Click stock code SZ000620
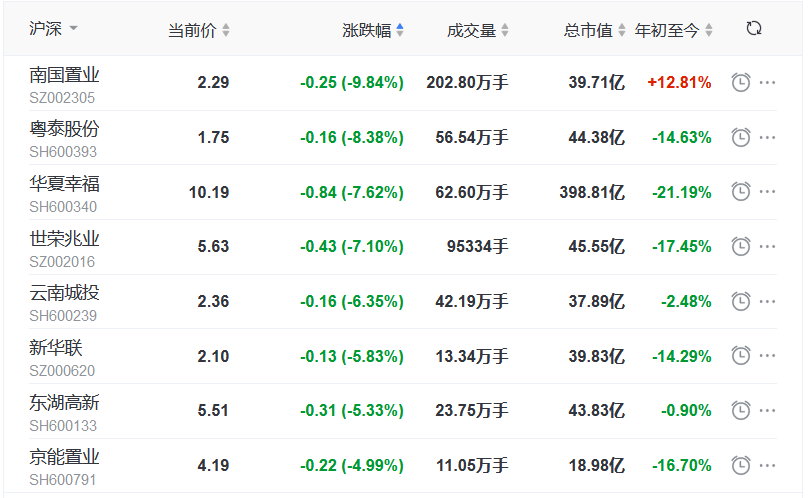808x498 pixels. pos(62,371)
